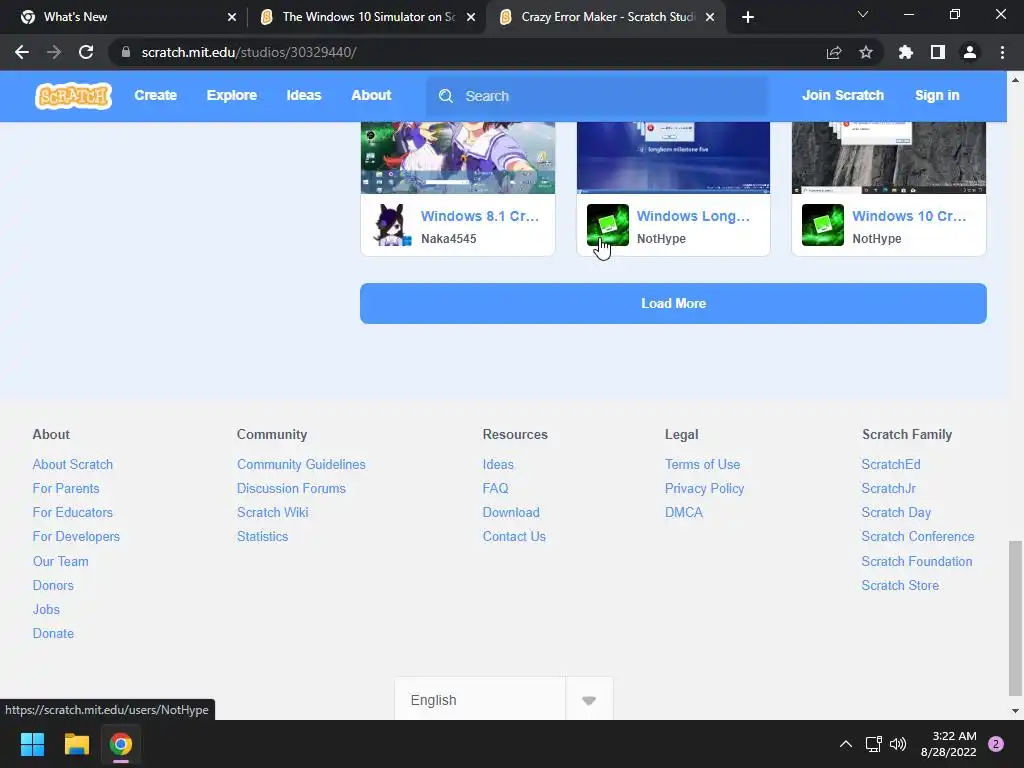Open the Ideas navigation item
This screenshot has width=1024, height=768.
[304, 95]
